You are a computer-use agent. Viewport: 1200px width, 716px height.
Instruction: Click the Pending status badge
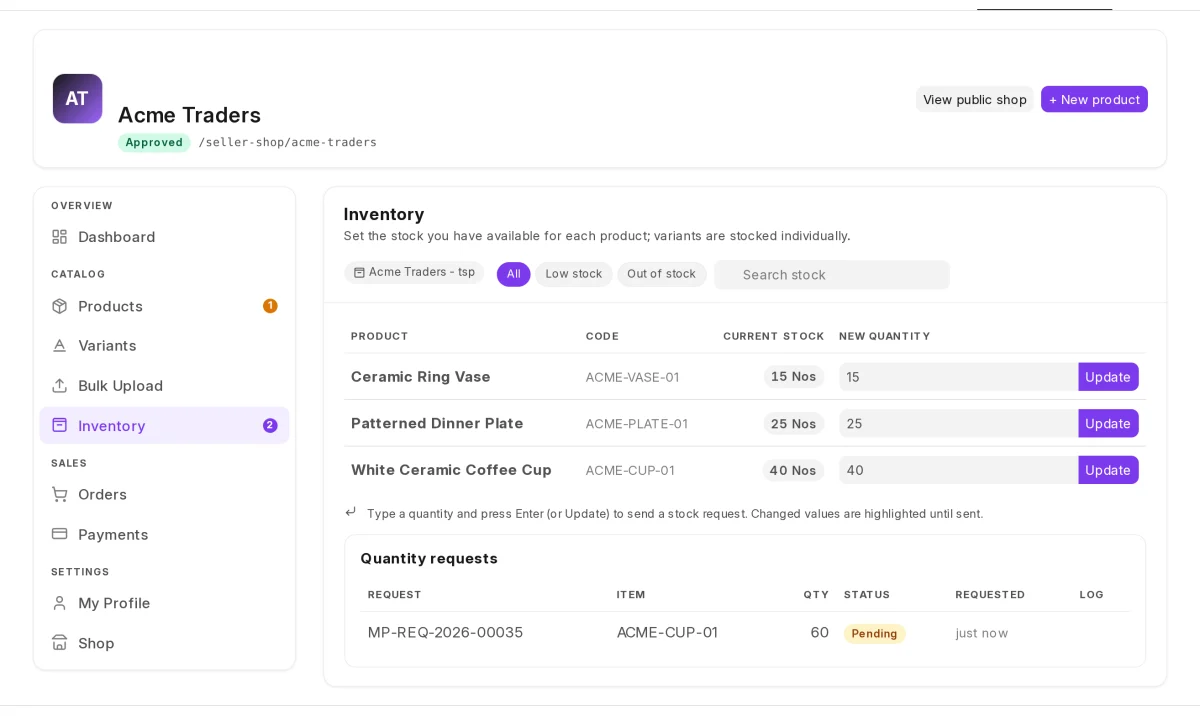tap(875, 633)
